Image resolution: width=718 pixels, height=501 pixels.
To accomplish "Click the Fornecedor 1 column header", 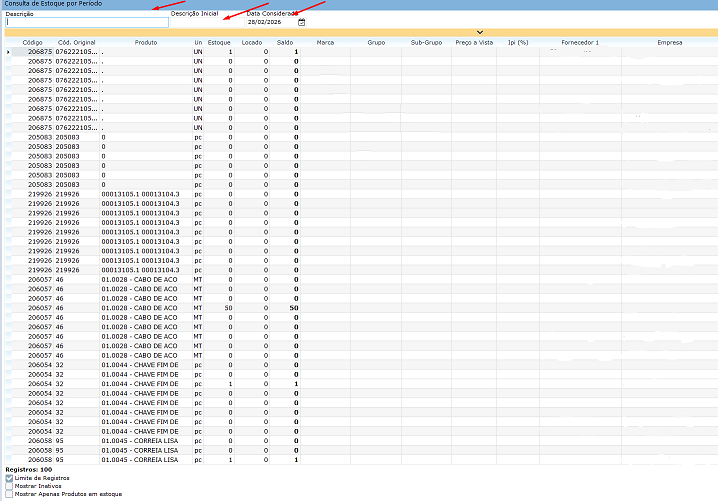I will click(x=580, y=43).
